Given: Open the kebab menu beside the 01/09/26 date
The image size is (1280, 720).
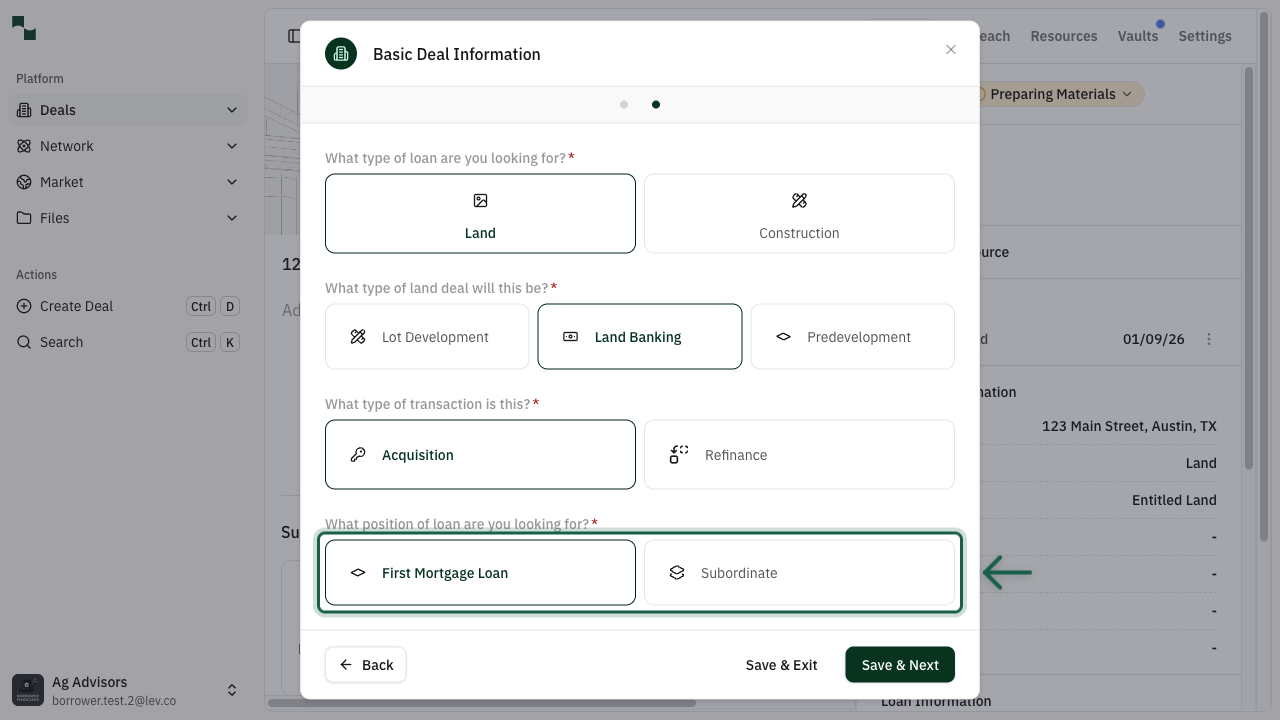Looking at the screenshot, I should point(1209,338).
